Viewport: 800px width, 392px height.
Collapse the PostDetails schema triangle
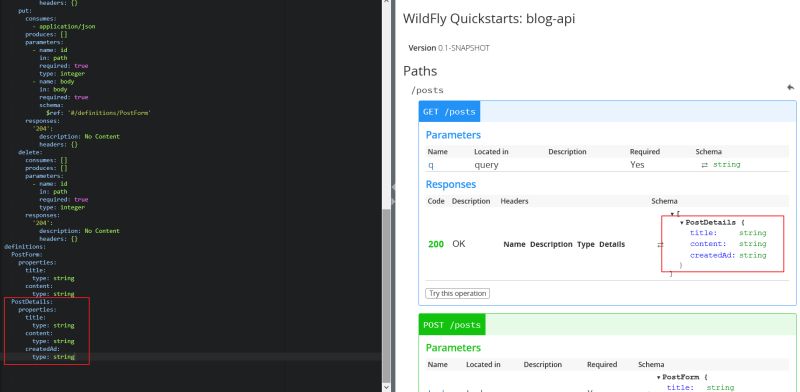click(682, 223)
